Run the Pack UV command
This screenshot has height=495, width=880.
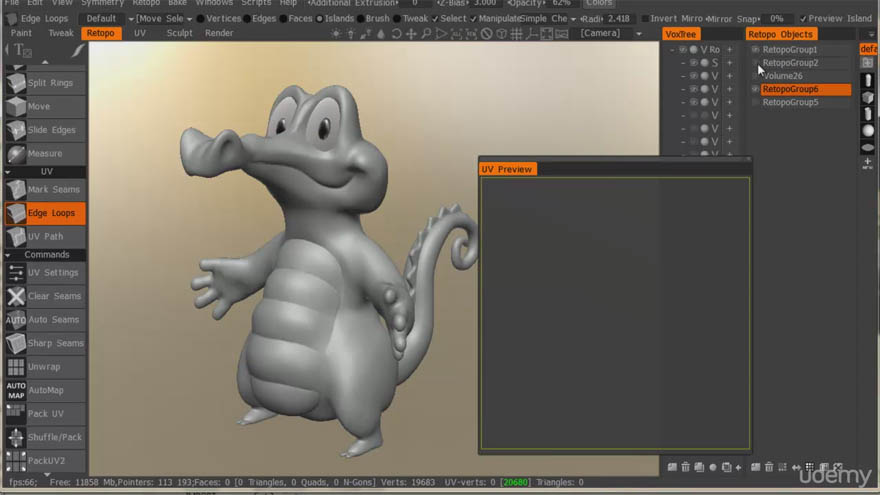tap(45, 414)
